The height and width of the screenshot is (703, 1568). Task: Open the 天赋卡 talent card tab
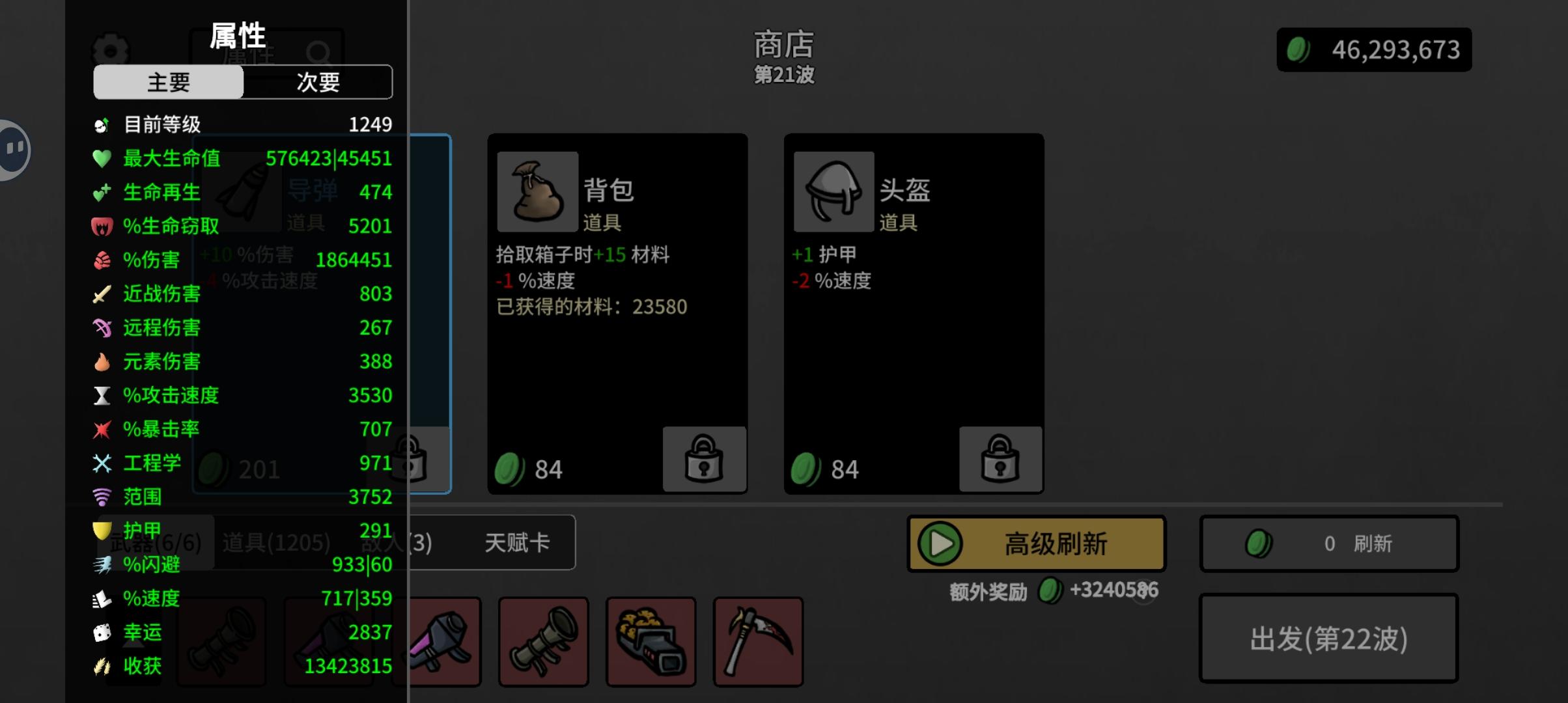517,542
